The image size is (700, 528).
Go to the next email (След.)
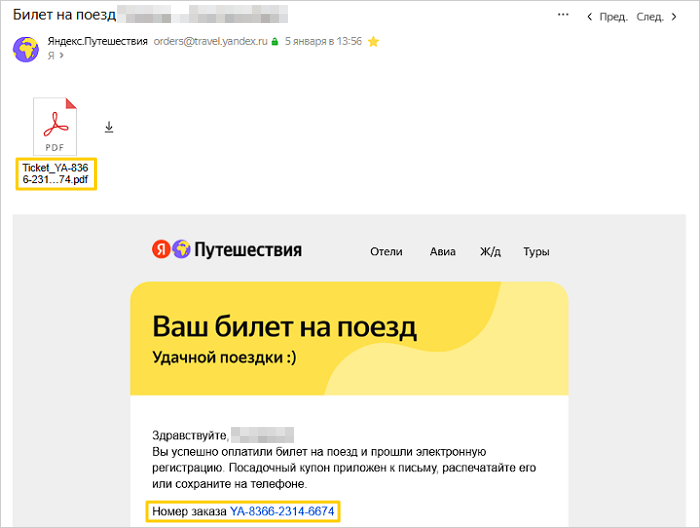(657, 17)
